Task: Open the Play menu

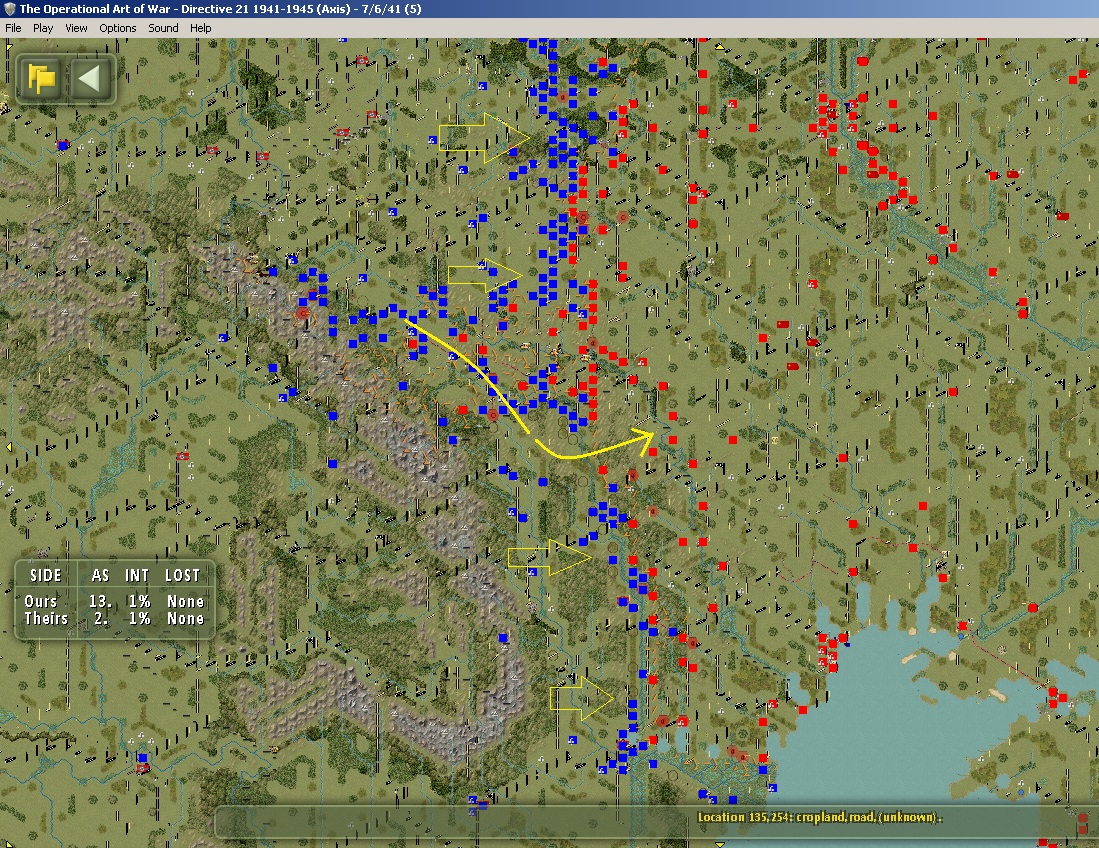Action: pos(43,28)
